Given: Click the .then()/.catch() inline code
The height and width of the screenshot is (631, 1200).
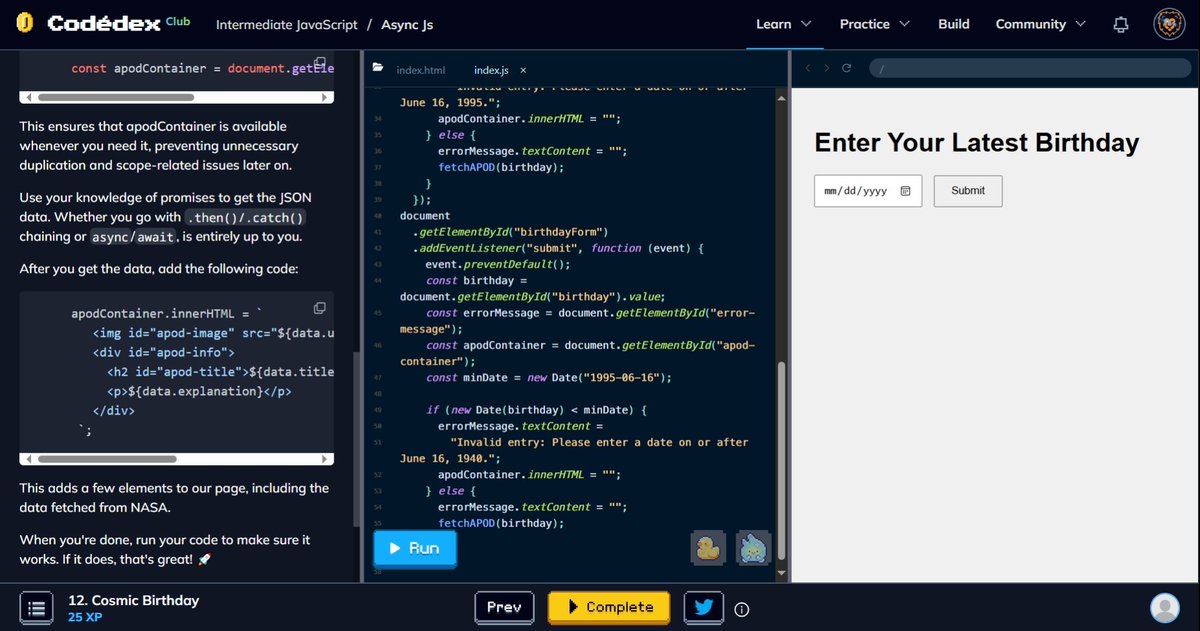Looking at the screenshot, I should 245,217.
